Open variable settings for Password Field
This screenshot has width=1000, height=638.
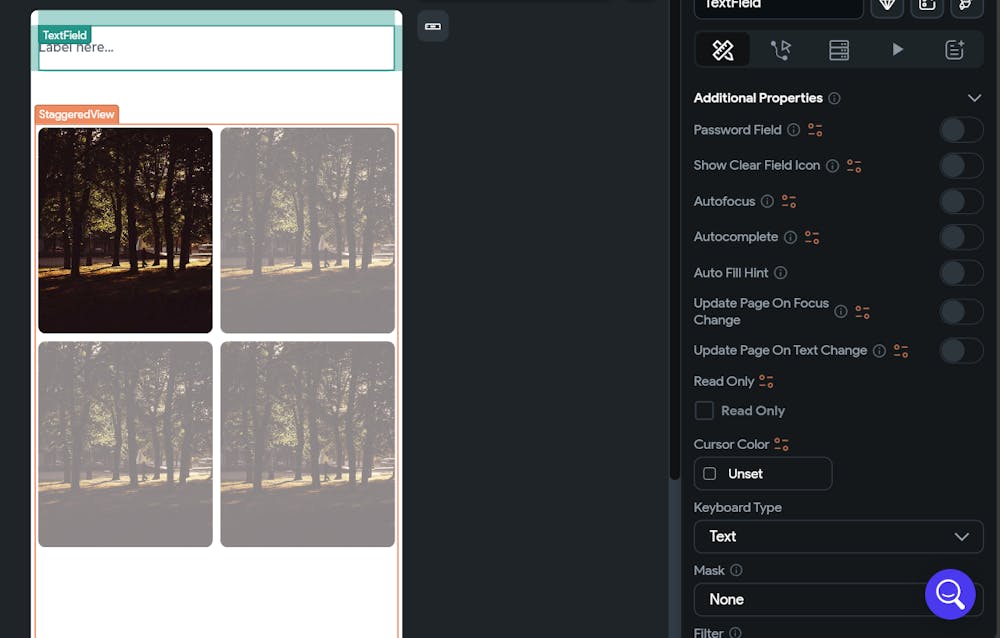click(815, 130)
